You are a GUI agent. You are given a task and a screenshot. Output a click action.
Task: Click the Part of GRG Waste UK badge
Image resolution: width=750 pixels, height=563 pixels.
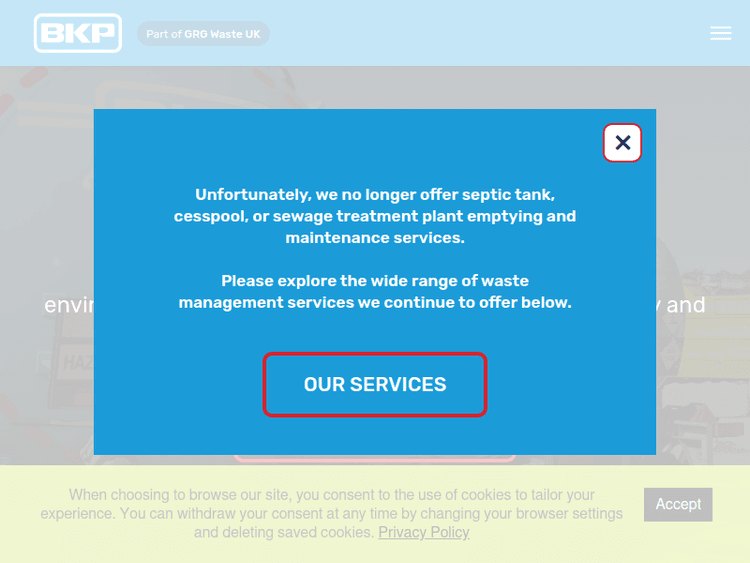[x=203, y=34]
